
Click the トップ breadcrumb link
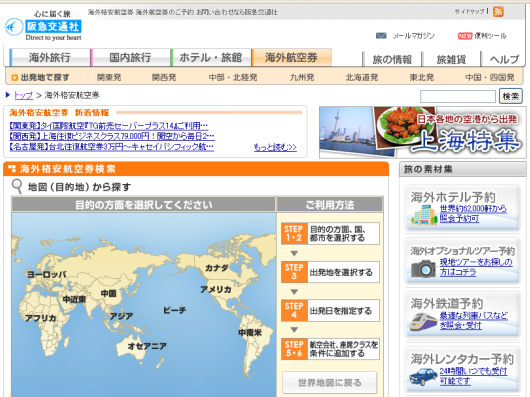click(23, 95)
